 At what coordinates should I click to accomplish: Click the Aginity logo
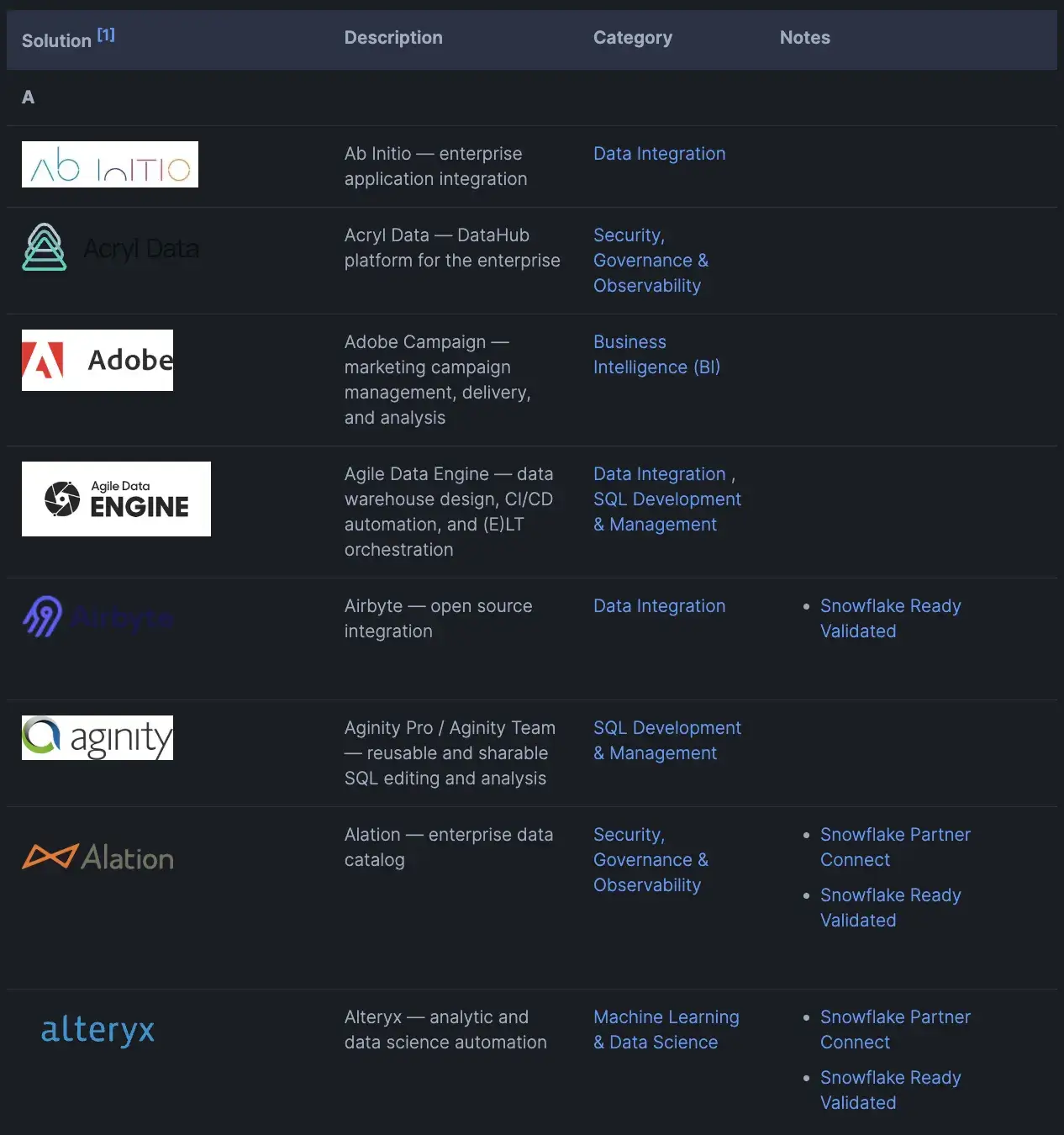point(97,737)
